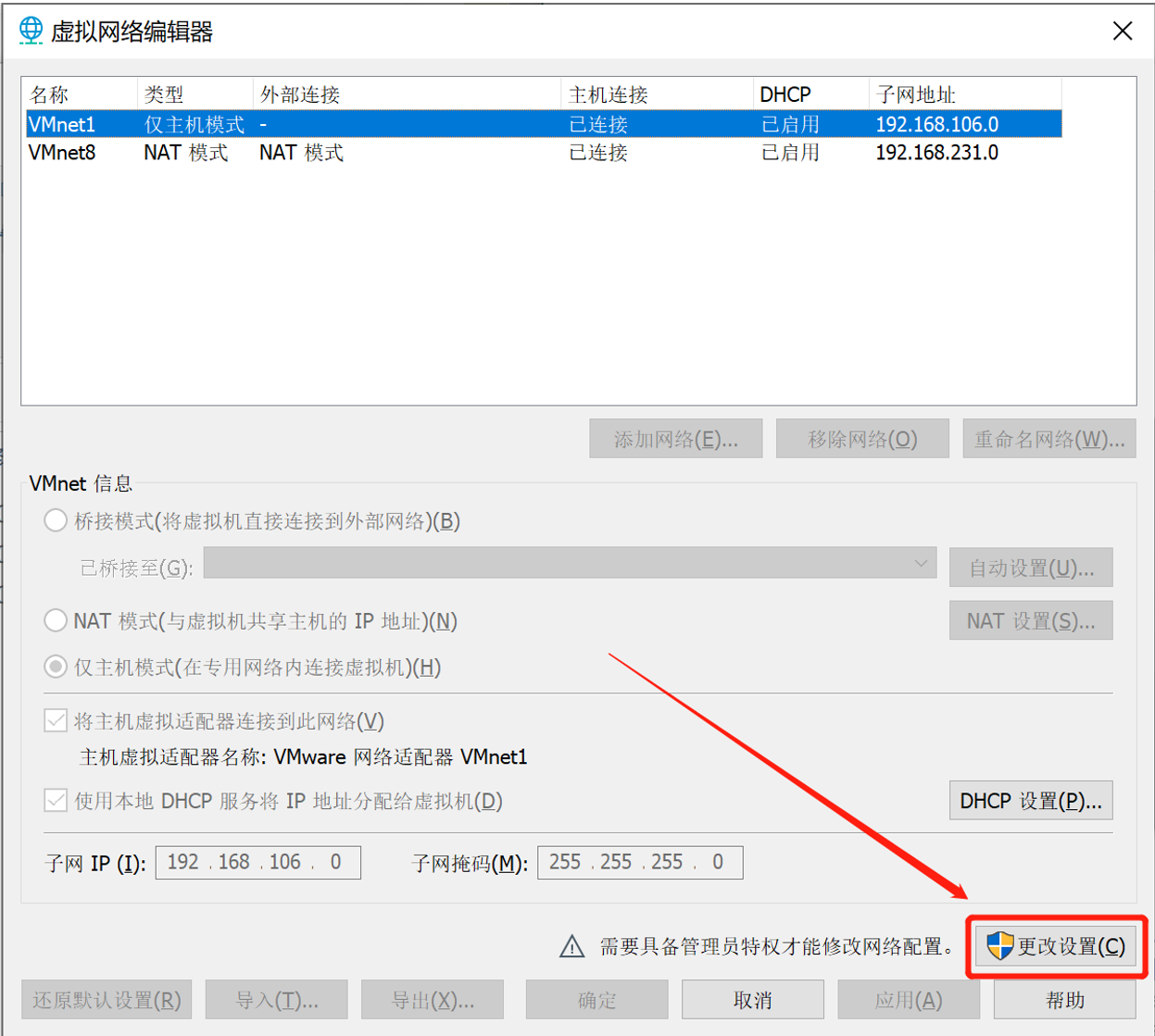Click the 帮助 button
Screen dimensions: 1155x1036
[x=1065, y=1000]
